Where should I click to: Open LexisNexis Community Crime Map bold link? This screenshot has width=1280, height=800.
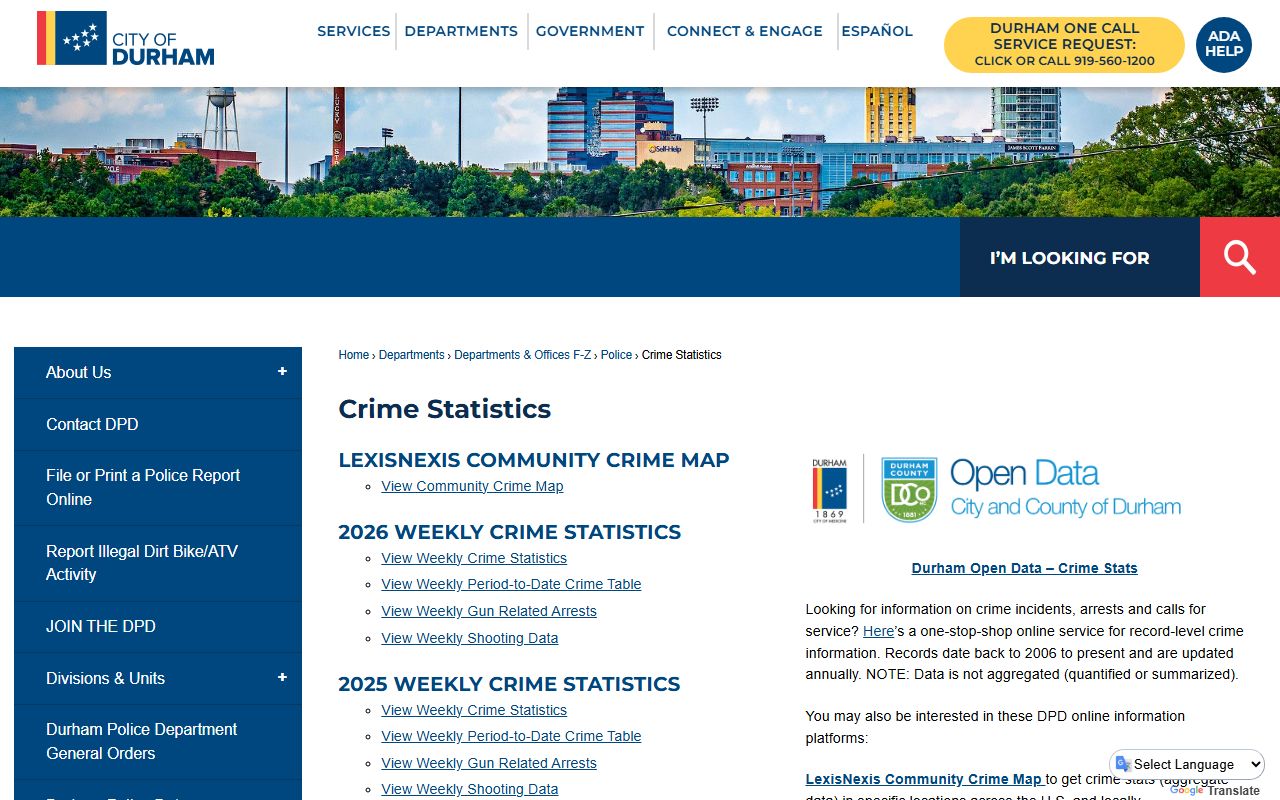925,779
